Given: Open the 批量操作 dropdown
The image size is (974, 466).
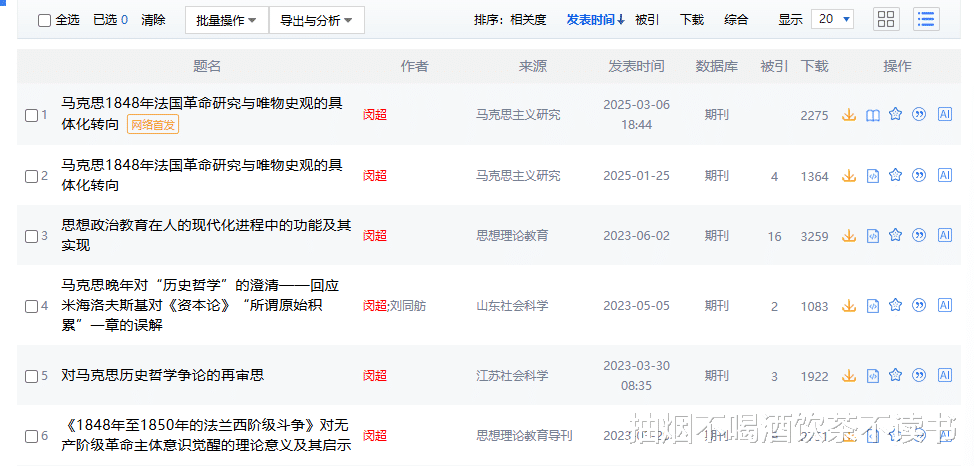Looking at the screenshot, I should click(227, 21).
